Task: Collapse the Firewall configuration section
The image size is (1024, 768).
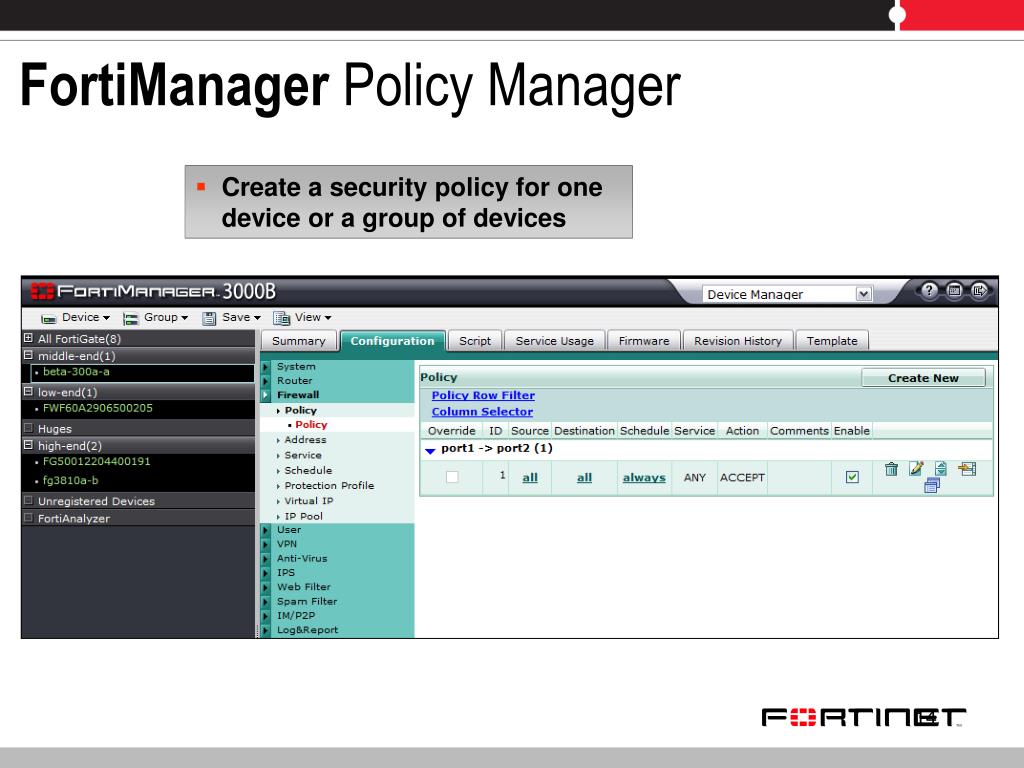Action: tap(266, 395)
